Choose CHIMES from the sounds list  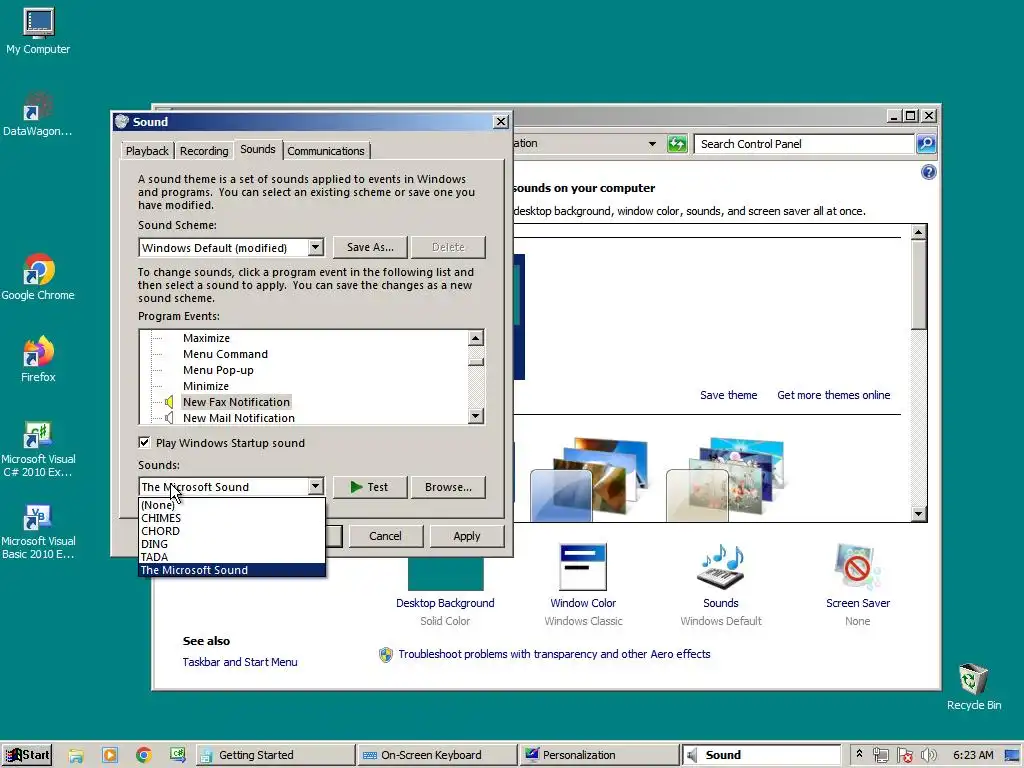pos(232,518)
